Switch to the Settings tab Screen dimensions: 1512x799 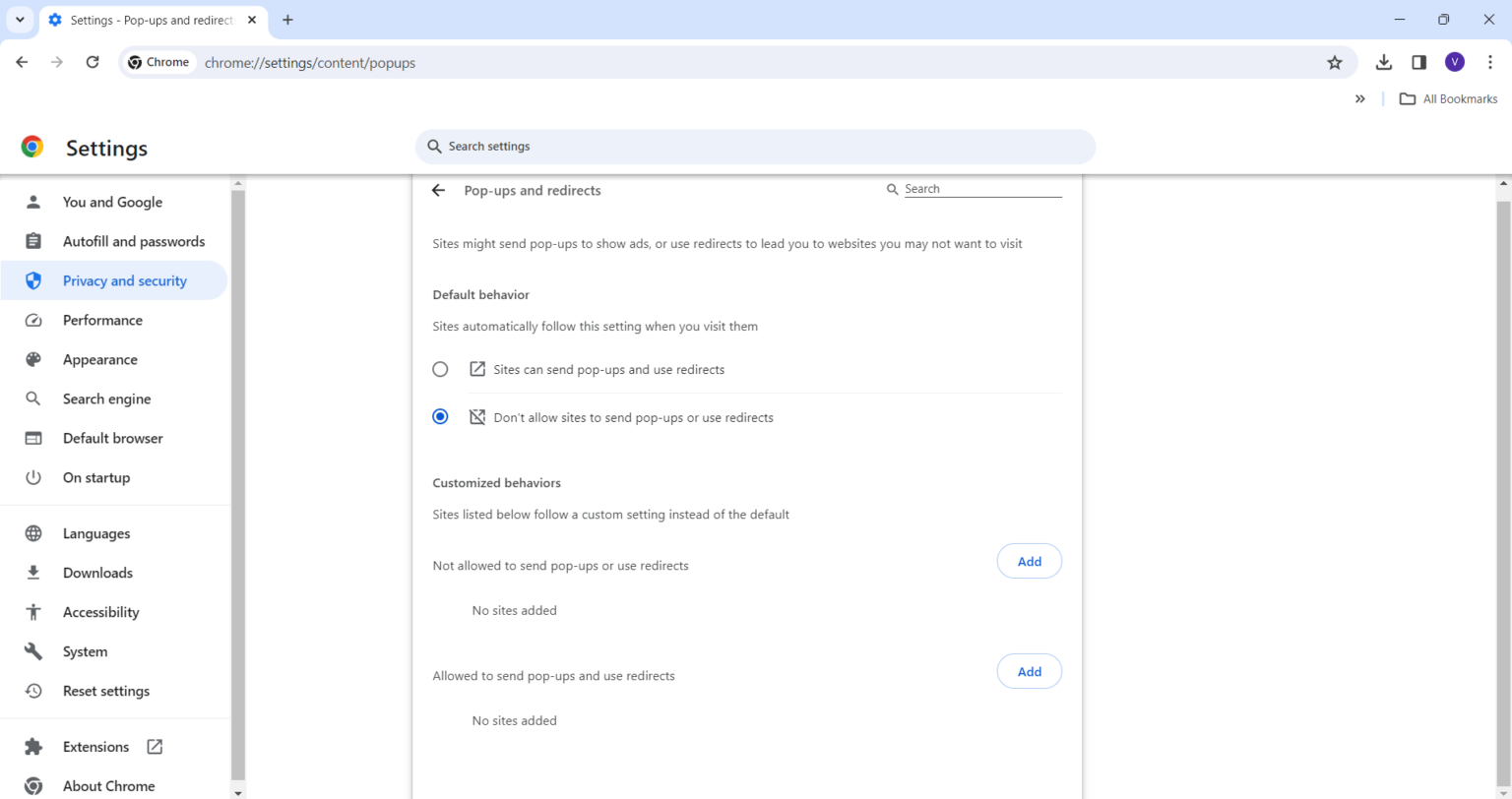[148, 20]
